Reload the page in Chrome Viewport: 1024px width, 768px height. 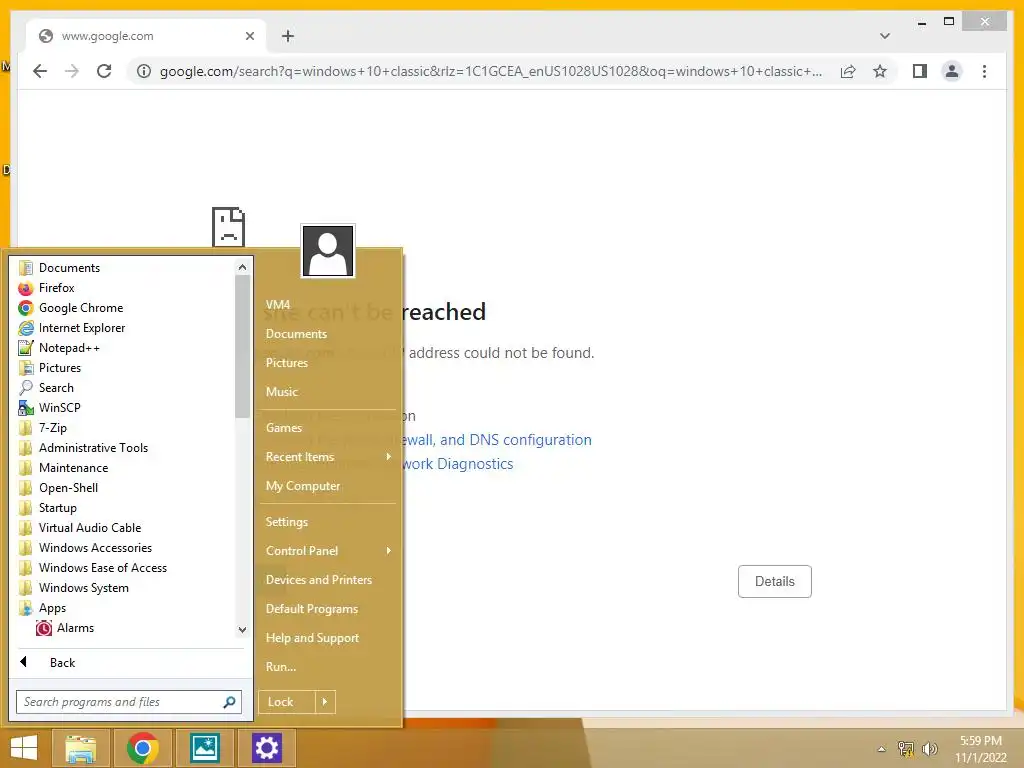104,71
